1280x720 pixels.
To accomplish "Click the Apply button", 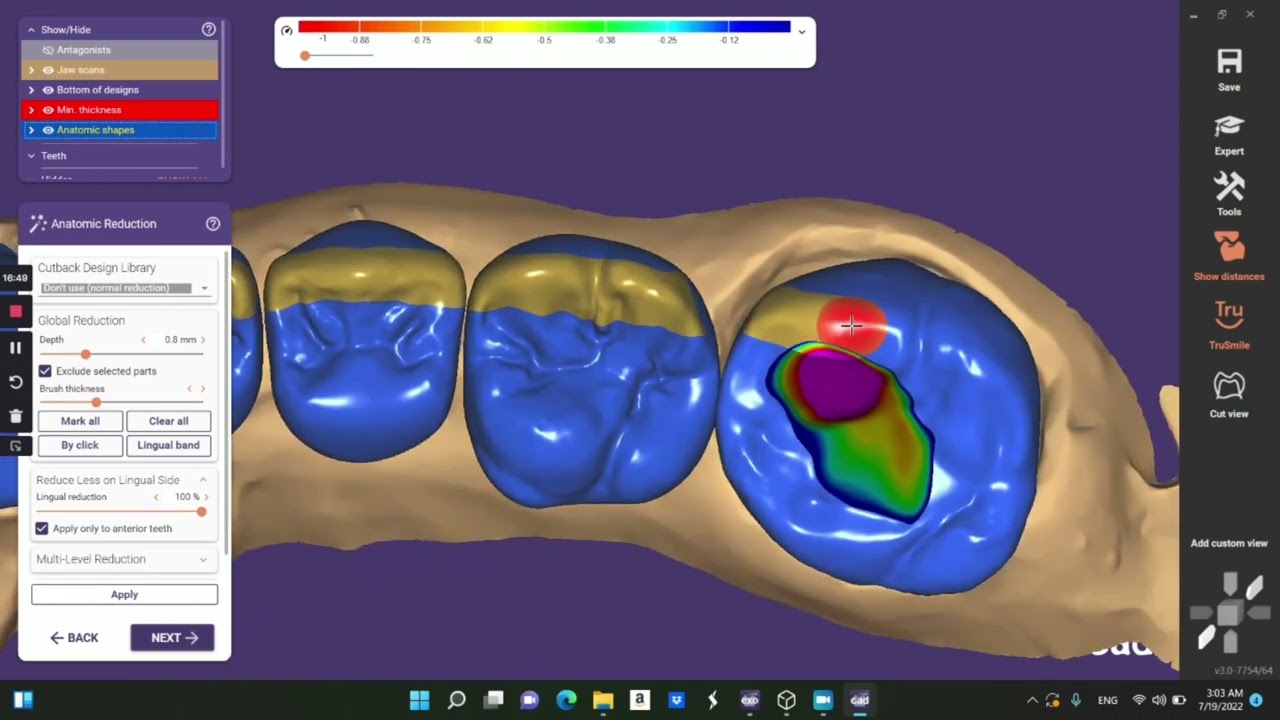I will [x=124, y=594].
